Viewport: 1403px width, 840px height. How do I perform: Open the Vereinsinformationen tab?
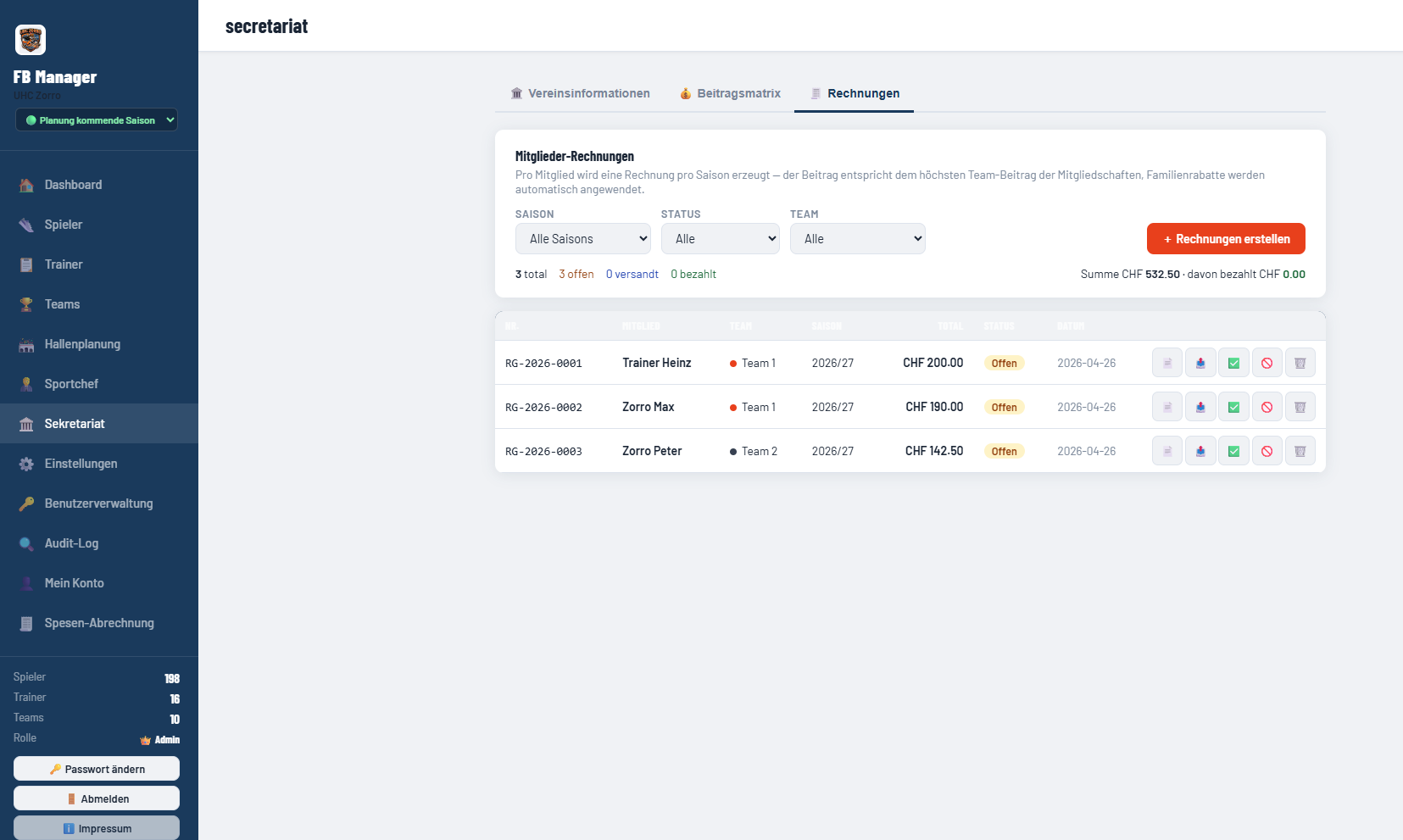[581, 93]
